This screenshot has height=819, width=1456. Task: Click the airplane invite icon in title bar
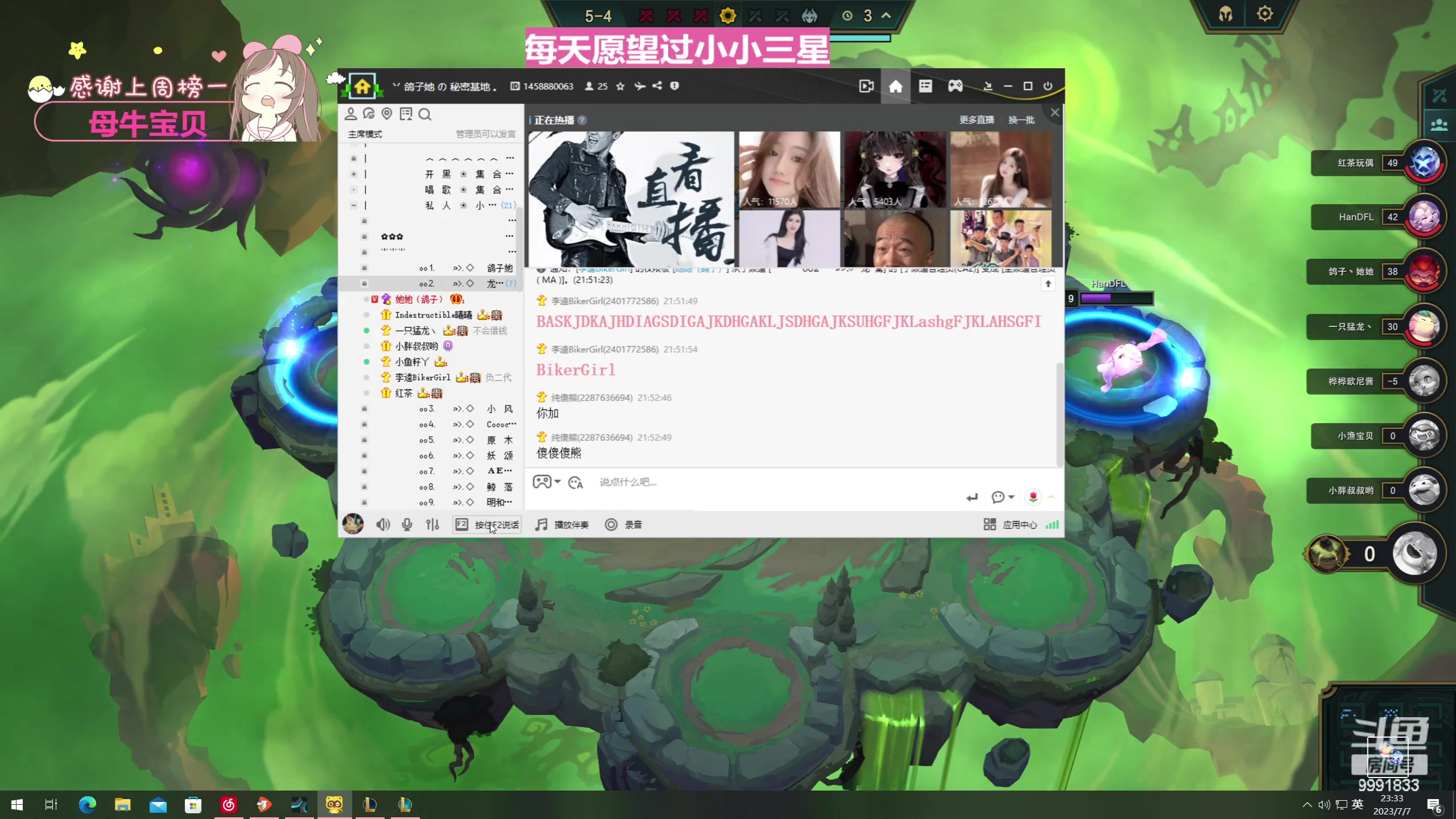tap(640, 86)
